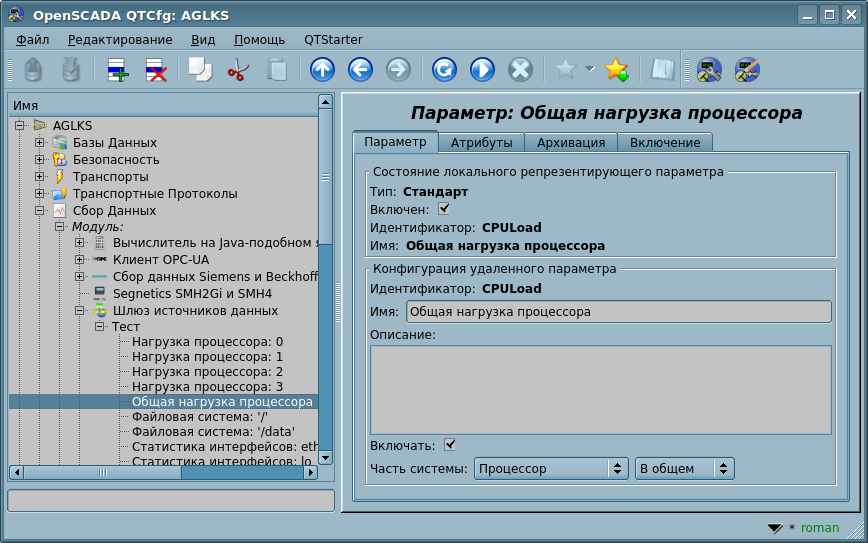This screenshot has width=868, height=543.
Task: Click the Транспорты lightning icon
Action: click(x=60, y=177)
